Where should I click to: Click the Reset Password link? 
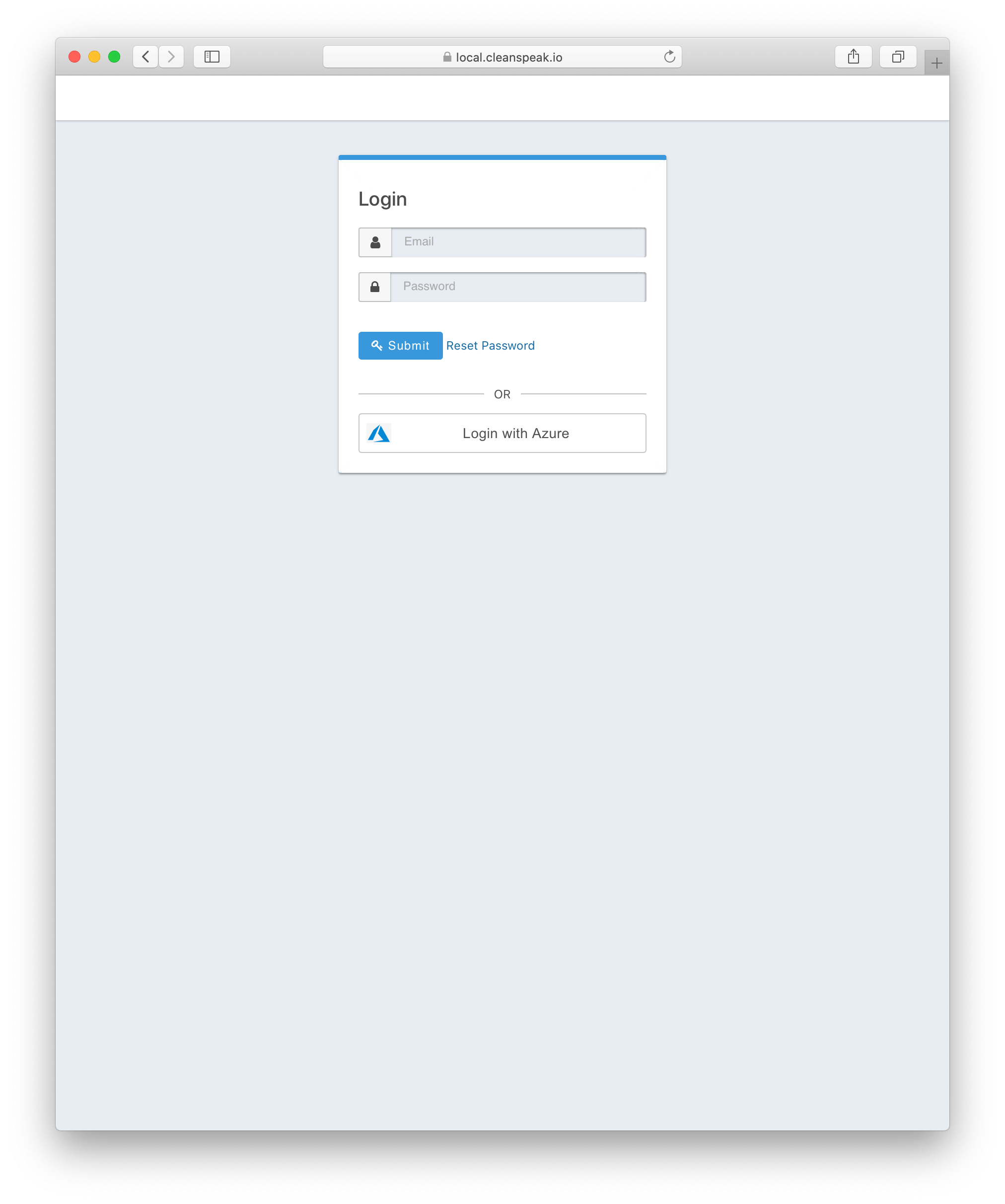pyautogui.click(x=490, y=345)
